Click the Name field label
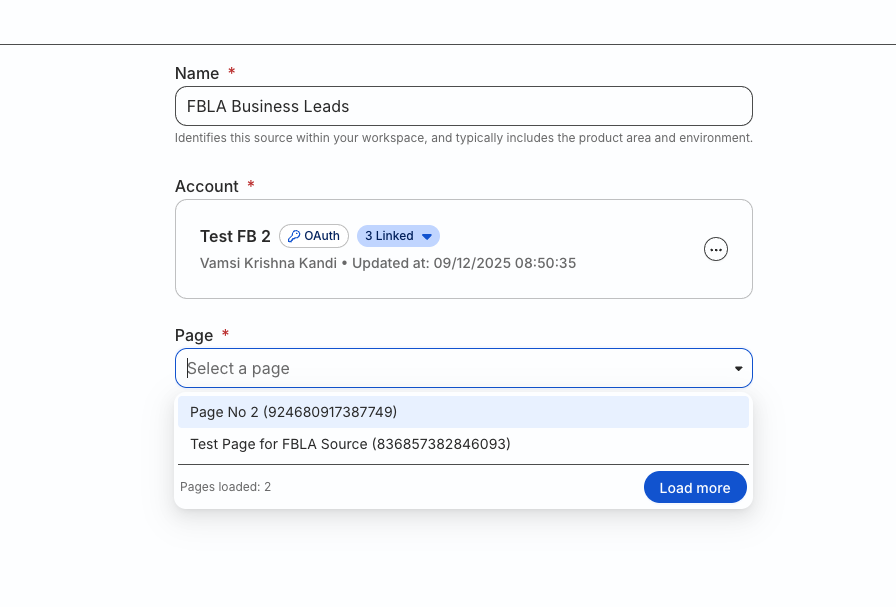The height and width of the screenshot is (607, 896). (197, 73)
